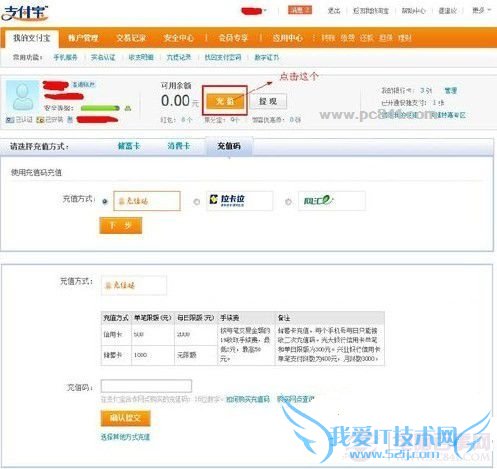Click the 1000 cell in limits table
This screenshot has width=497, height=469.
(140, 355)
